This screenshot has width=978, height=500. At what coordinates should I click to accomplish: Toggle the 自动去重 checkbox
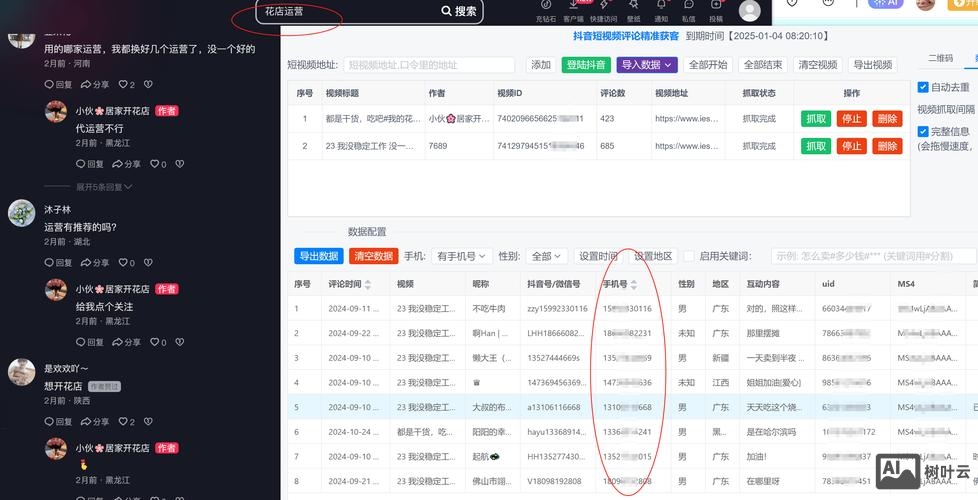point(923,87)
